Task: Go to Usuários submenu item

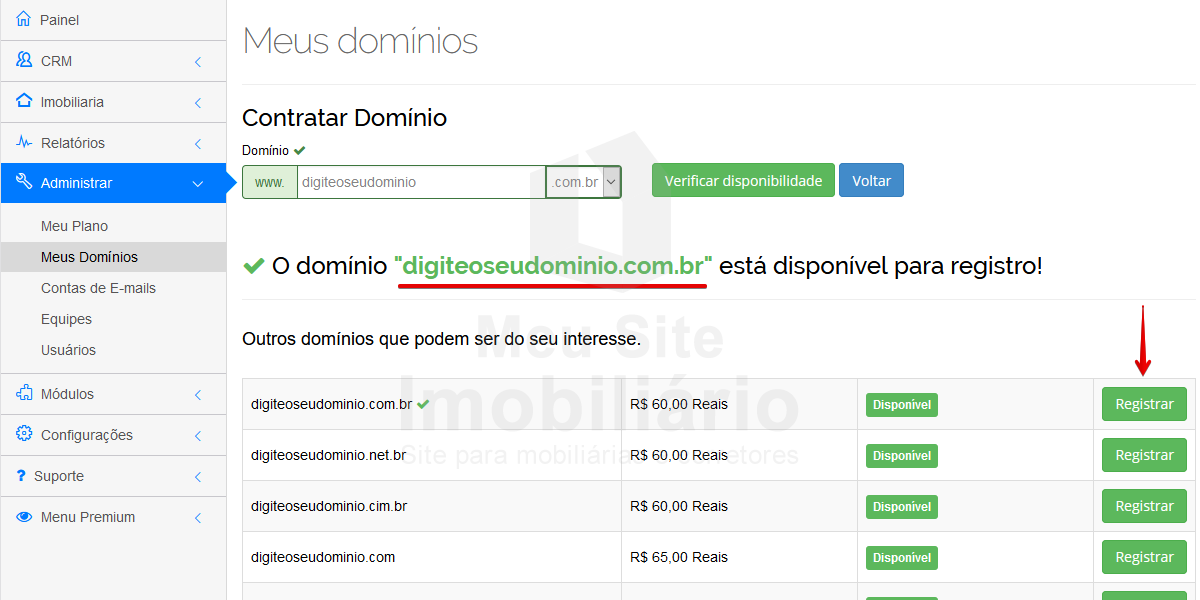Action: [x=68, y=350]
